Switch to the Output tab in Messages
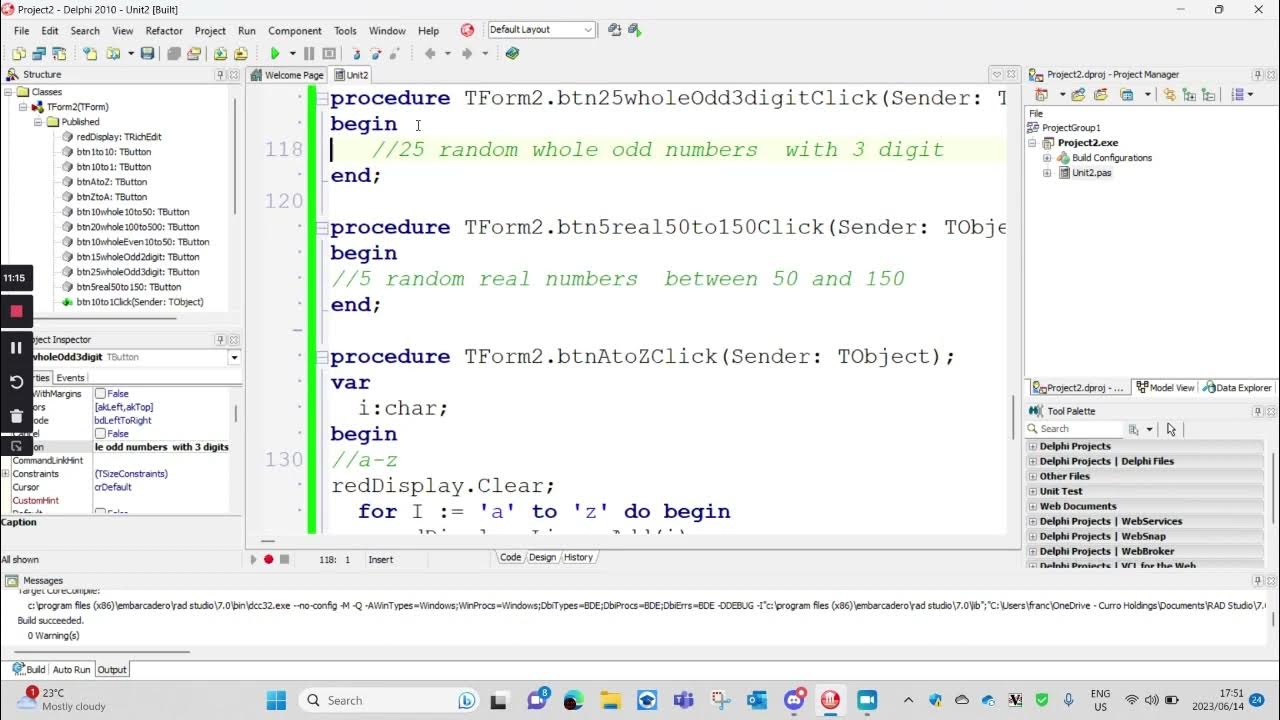Viewport: 1280px width, 720px height. click(111, 669)
